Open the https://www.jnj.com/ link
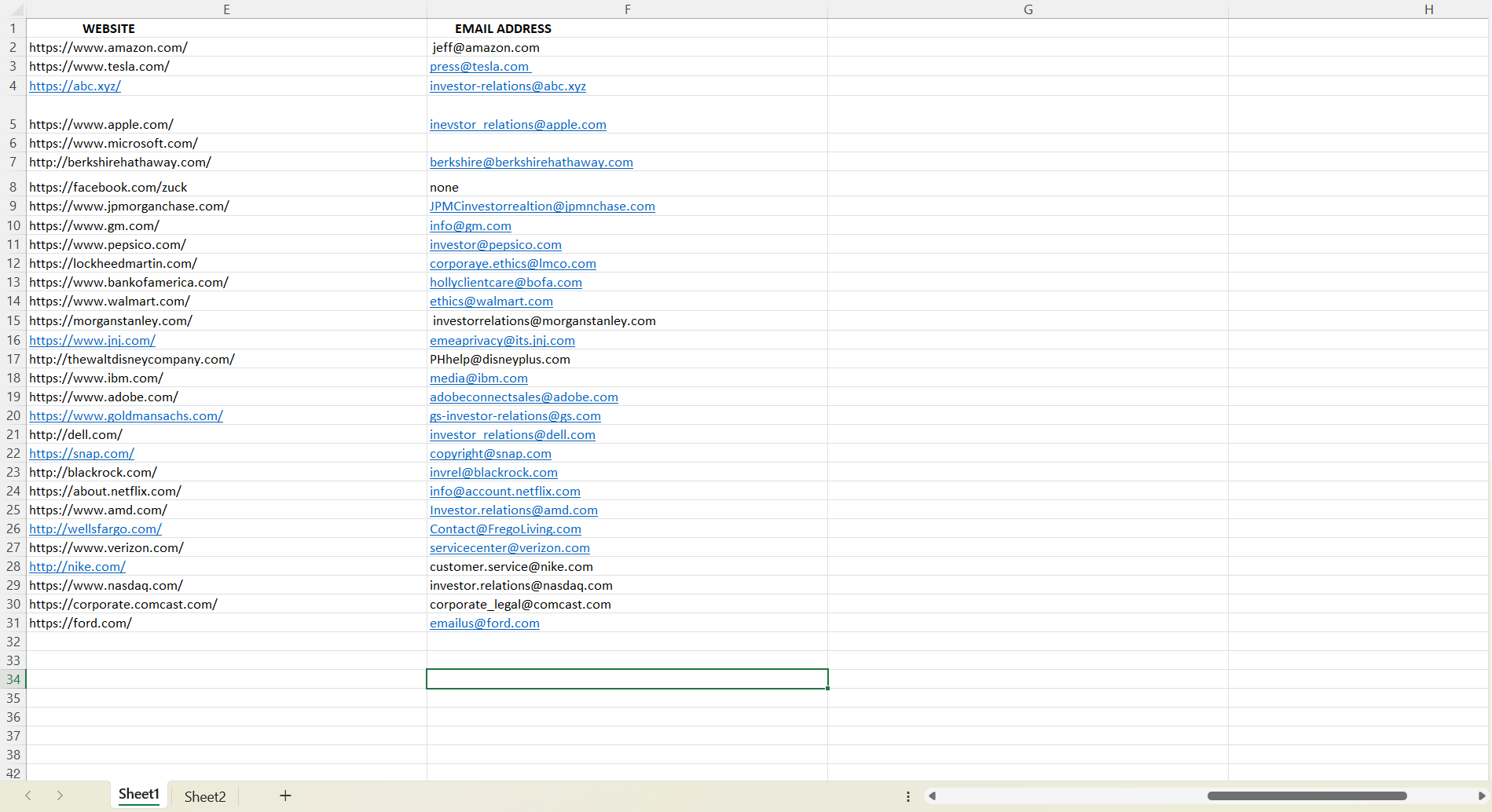The image size is (1492, 812). tap(92, 341)
